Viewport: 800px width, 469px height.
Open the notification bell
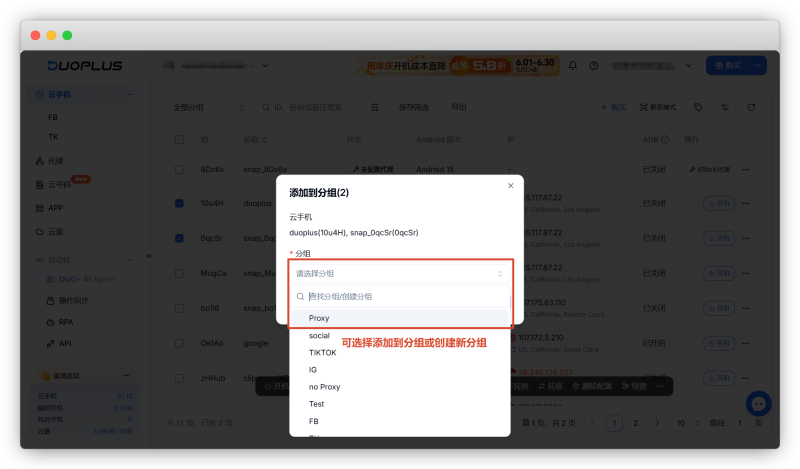coord(572,66)
